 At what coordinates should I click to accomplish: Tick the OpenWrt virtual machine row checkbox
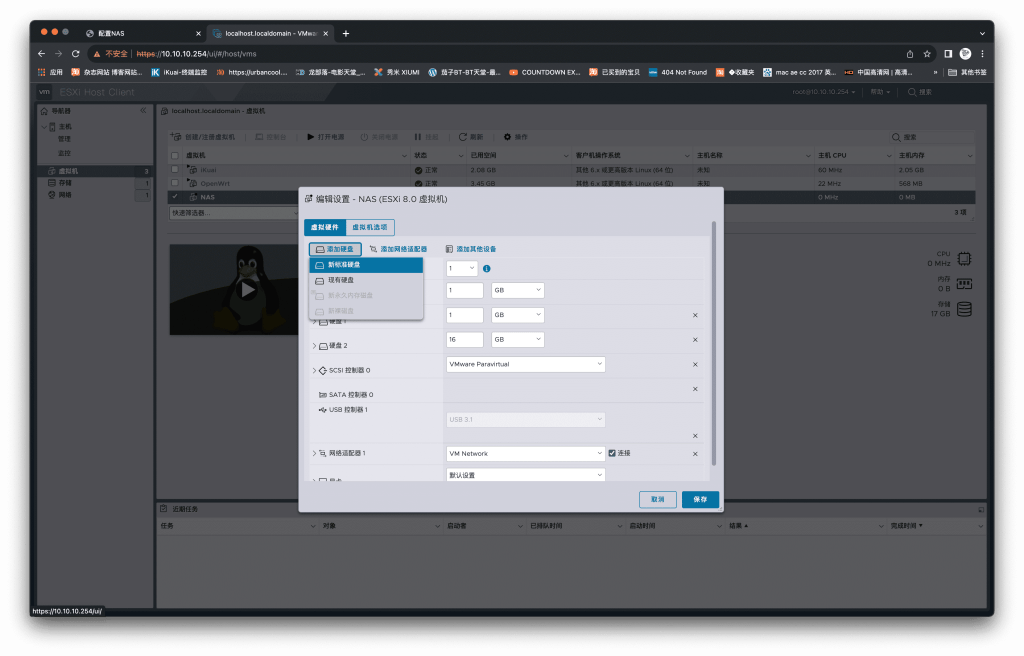[175, 183]
